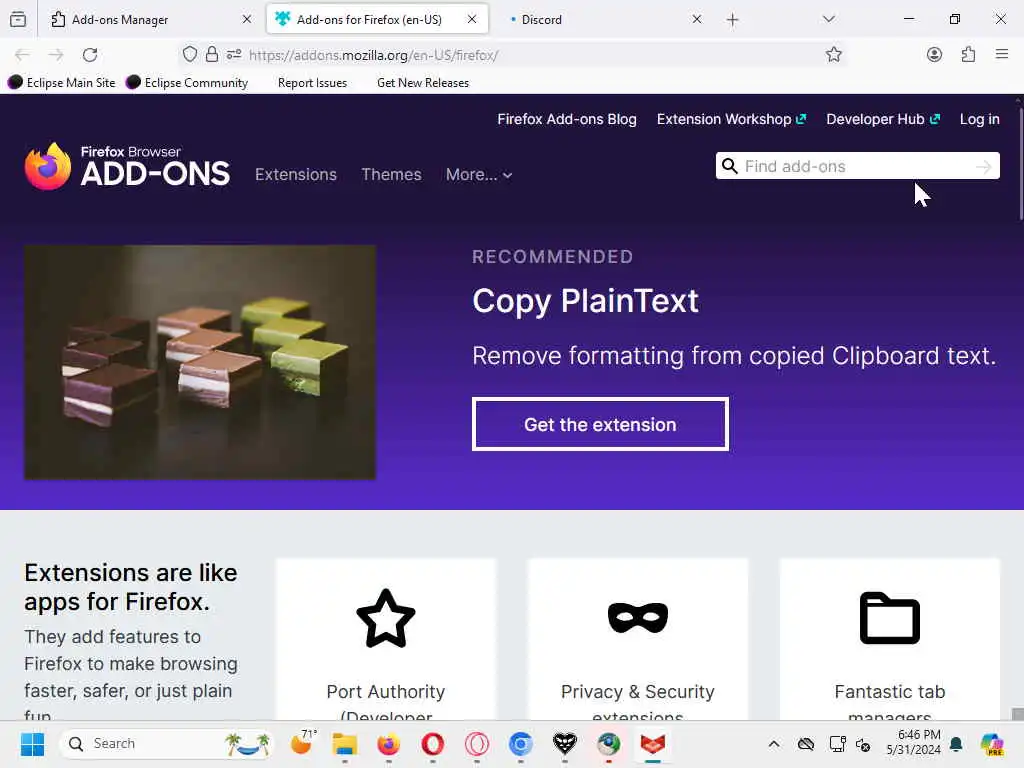Open the Developer Hub link
The width and height of the screenshot is (1024, 768).
[883, 119]
